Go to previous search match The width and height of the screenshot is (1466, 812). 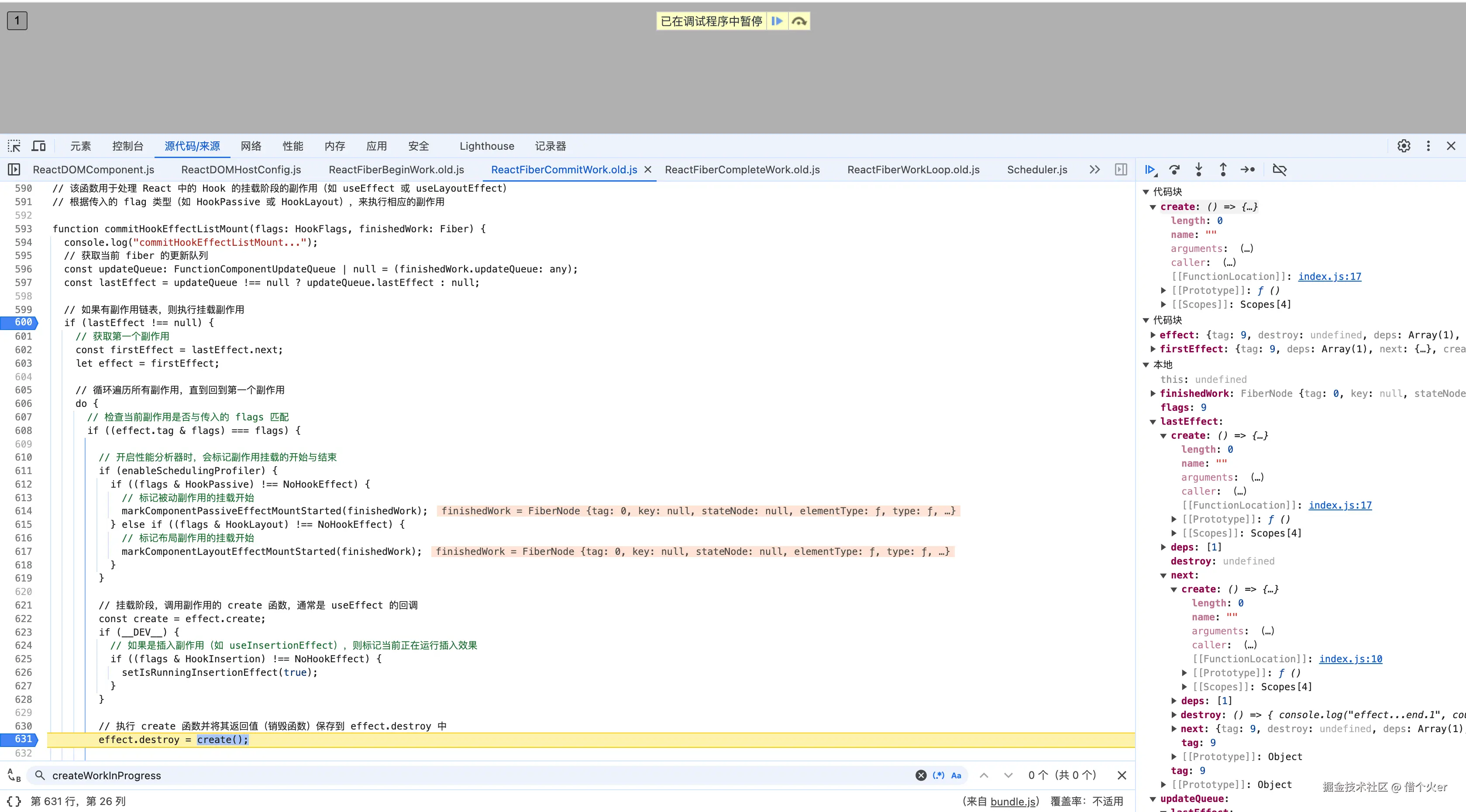point(984,776)
